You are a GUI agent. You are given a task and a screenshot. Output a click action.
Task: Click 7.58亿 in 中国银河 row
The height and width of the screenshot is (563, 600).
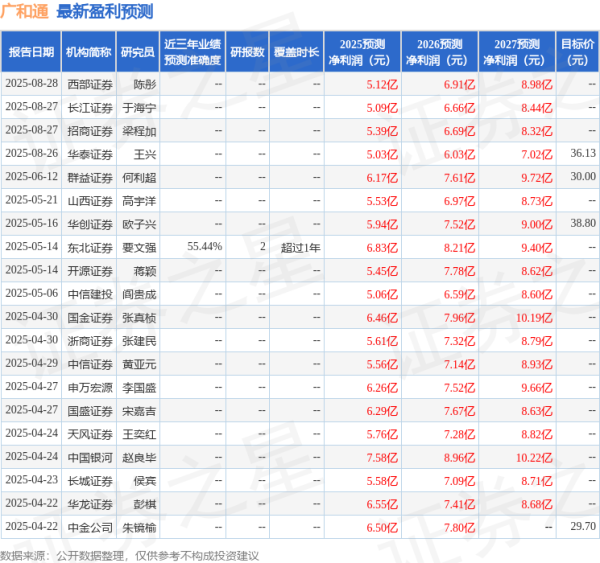382,458
